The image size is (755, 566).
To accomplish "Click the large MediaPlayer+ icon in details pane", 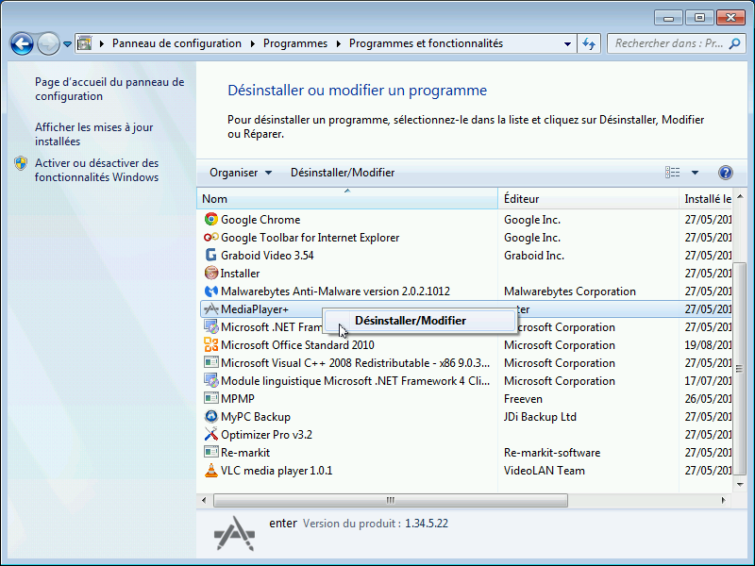I will [x=234, y=533].
